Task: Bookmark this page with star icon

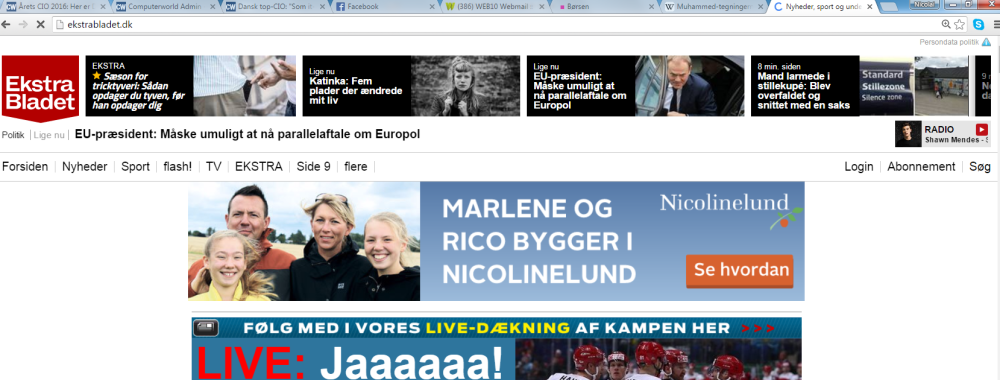Action: click(960, 25)
